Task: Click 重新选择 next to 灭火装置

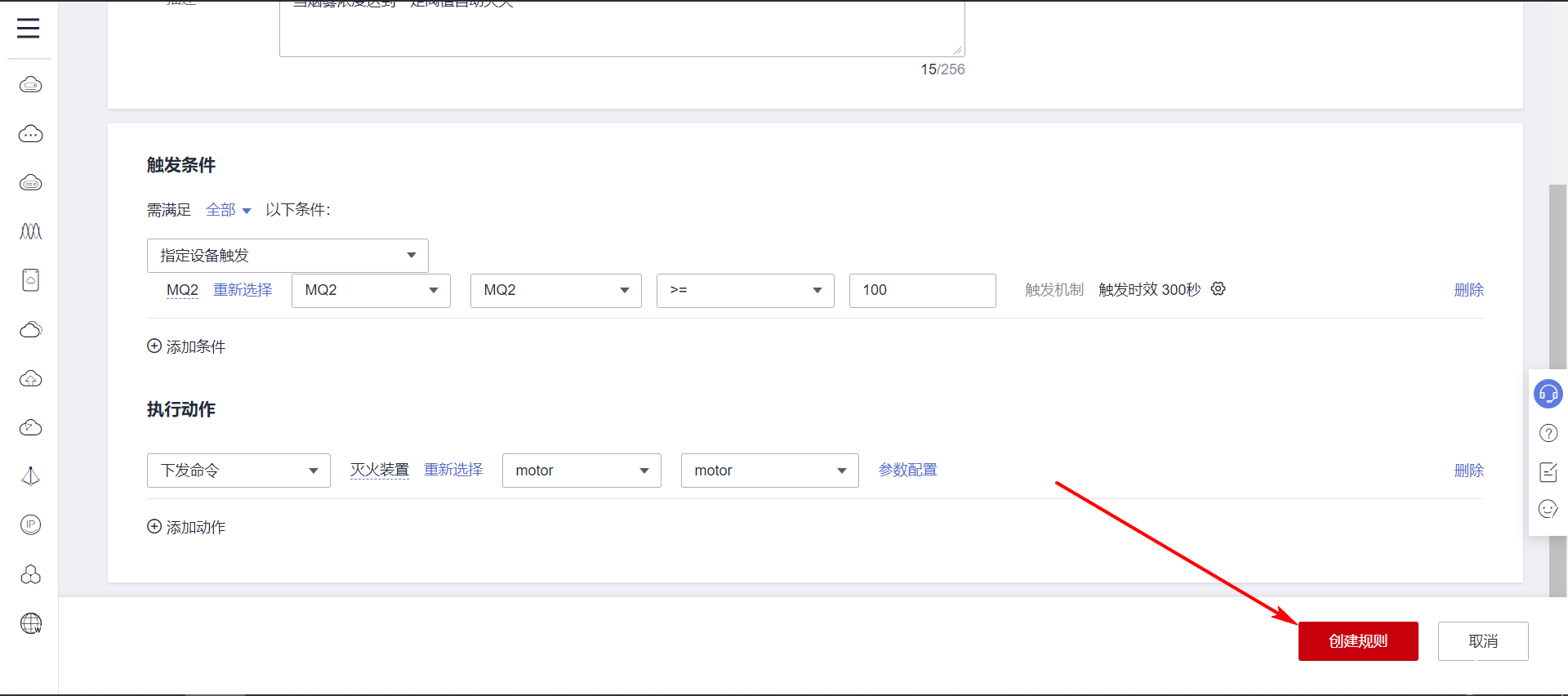Action: [453, 470]
